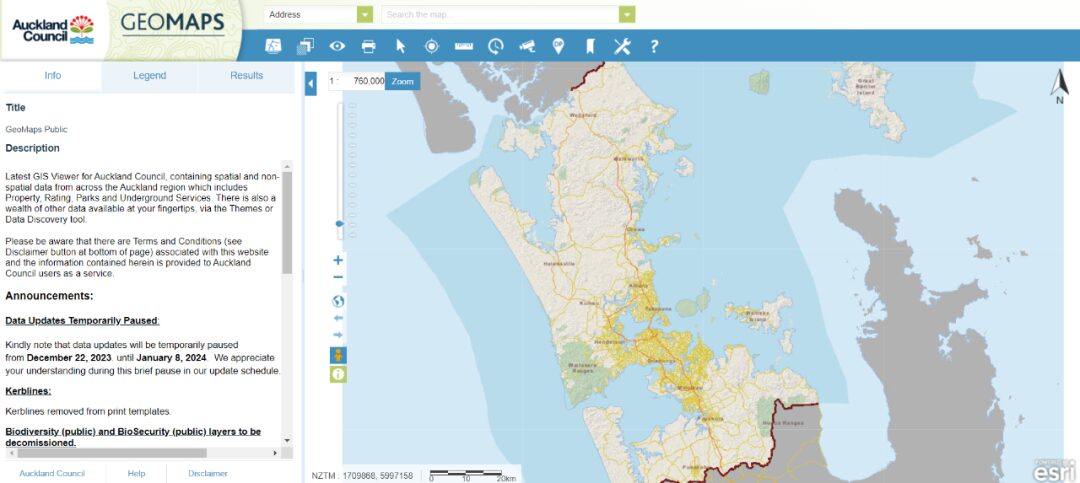
Task: Click the question mark help icon
Action: pos(654,46)
